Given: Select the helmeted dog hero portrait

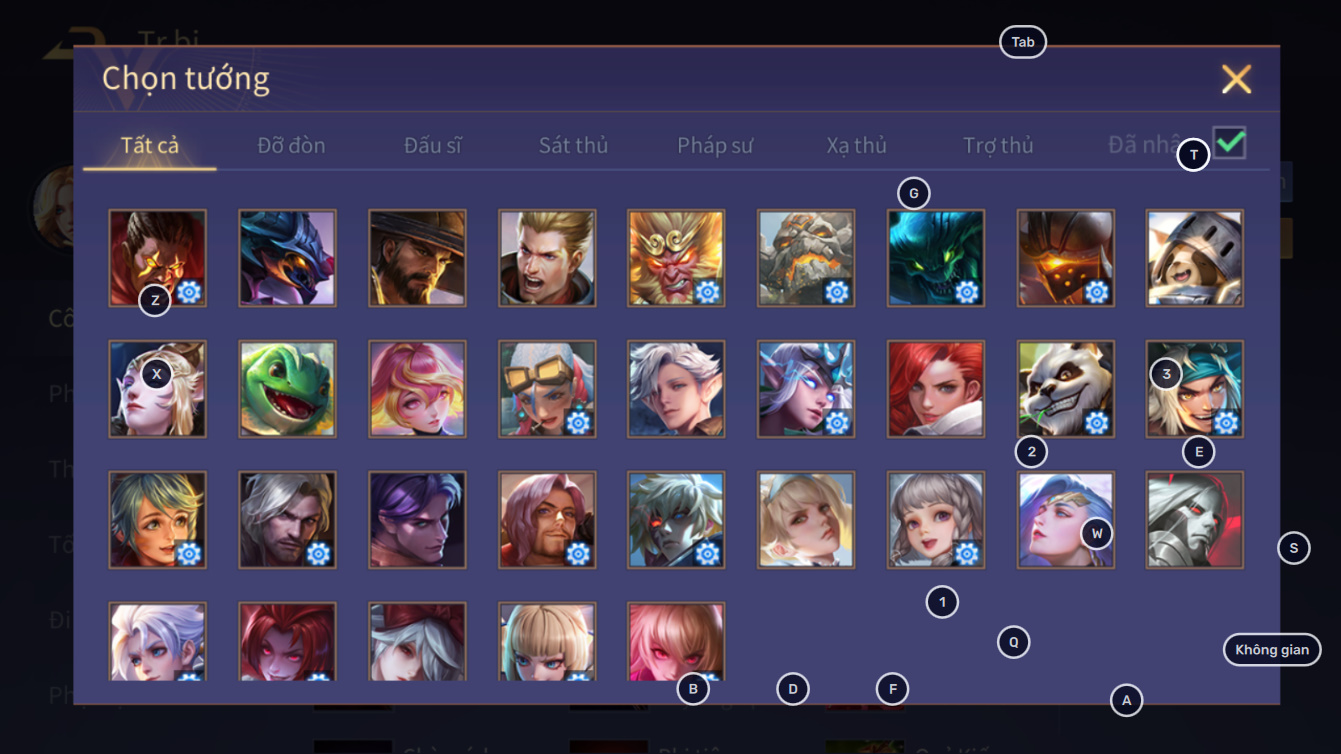Looking at the screenshot, I should tap(1195, 258).
